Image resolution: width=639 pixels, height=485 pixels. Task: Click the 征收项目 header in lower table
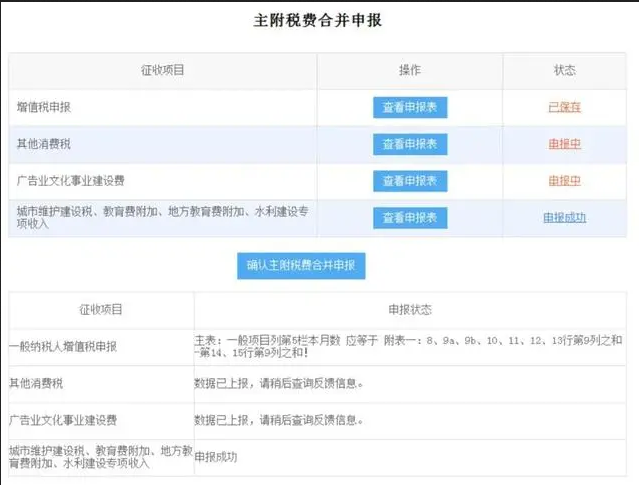tap(101, 310)
